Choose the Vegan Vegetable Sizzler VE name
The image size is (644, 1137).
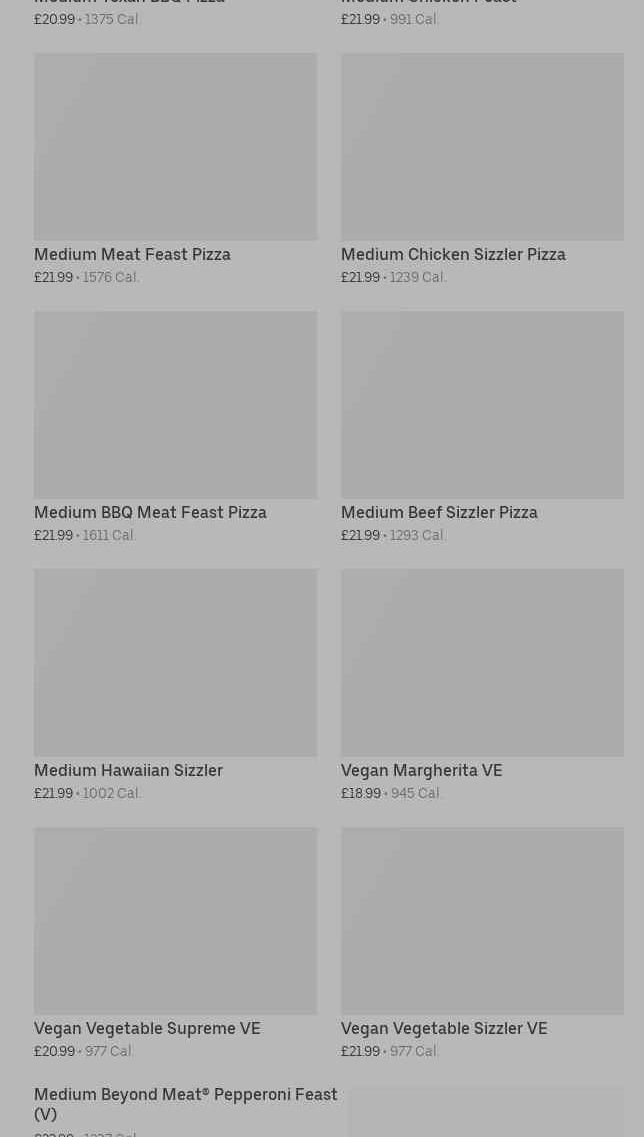(x=444, y=1028)
